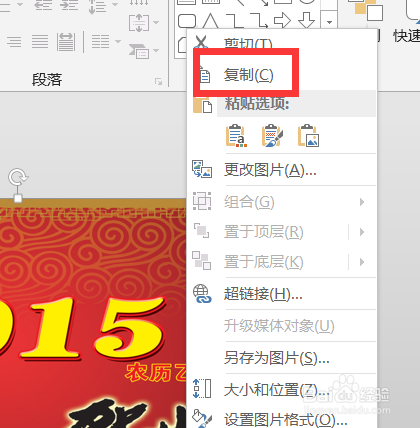Choose 另存为图片(S)... option
This screenshot has height=428, width=420.
[277, 358]
